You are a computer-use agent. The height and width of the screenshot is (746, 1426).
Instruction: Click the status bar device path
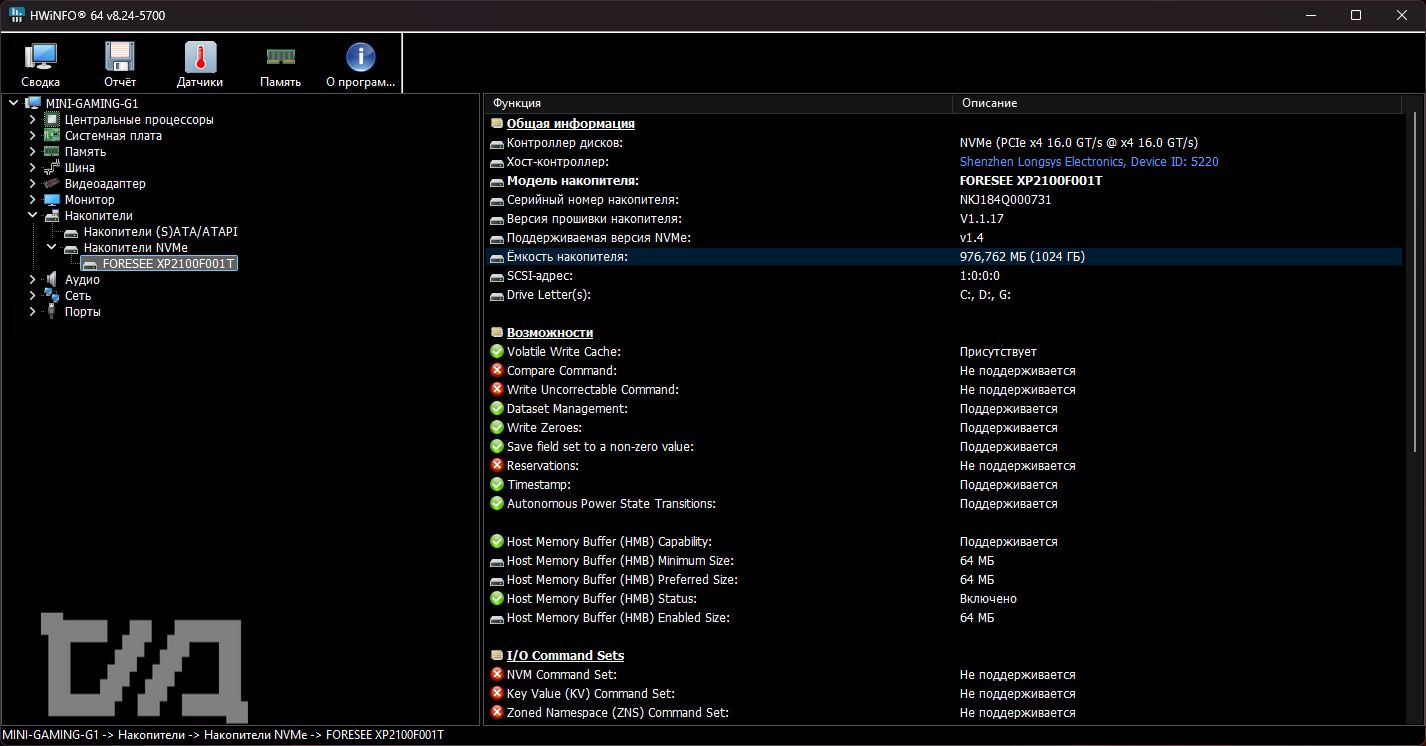223,735
